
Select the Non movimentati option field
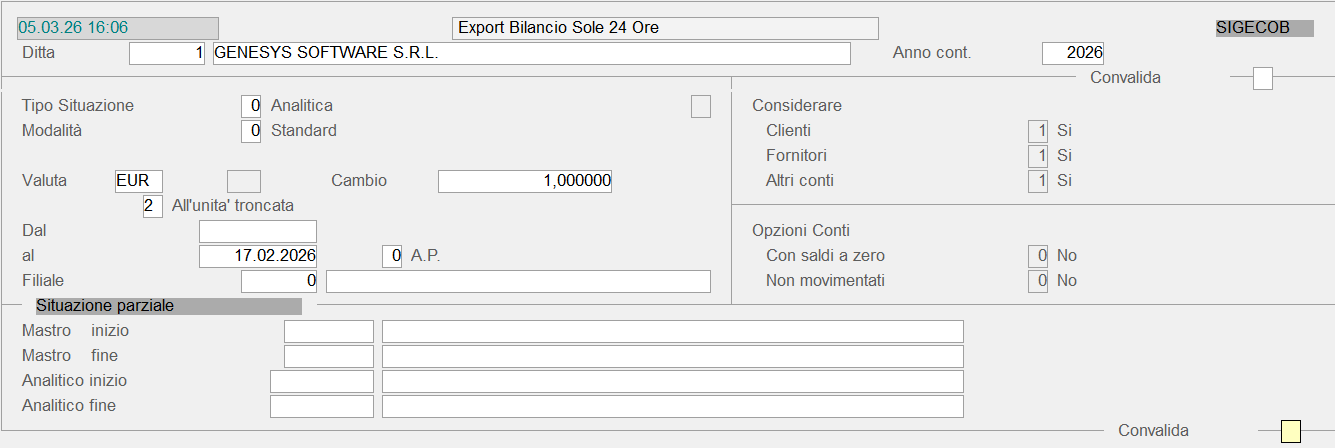pyautogui.click(x=1038, y=281)
